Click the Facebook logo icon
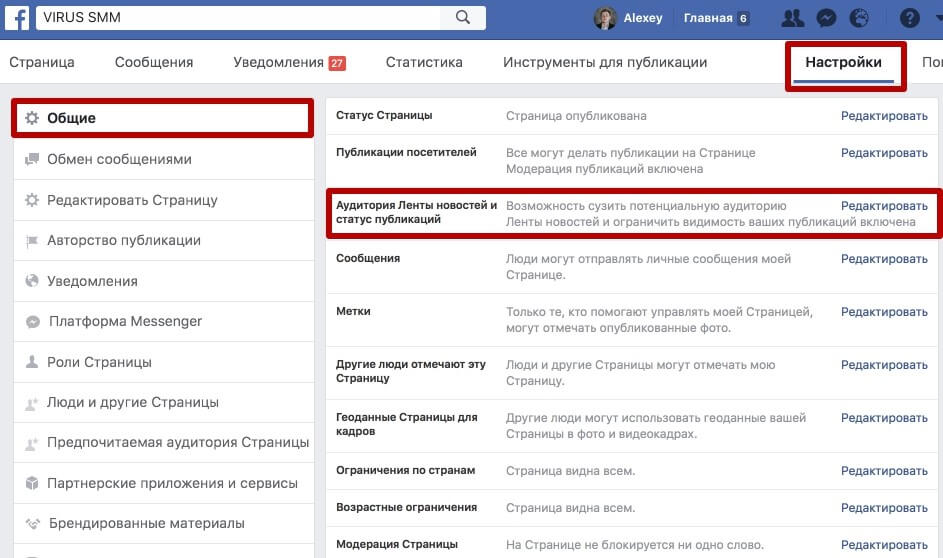Screen dimensions: 943x558 tap(17, 17)
